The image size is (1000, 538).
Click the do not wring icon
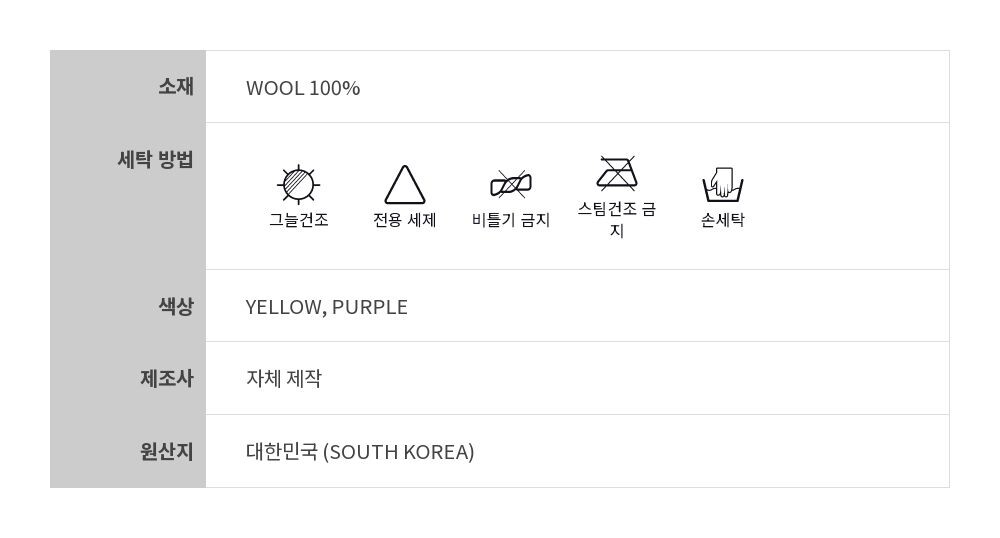511,184
